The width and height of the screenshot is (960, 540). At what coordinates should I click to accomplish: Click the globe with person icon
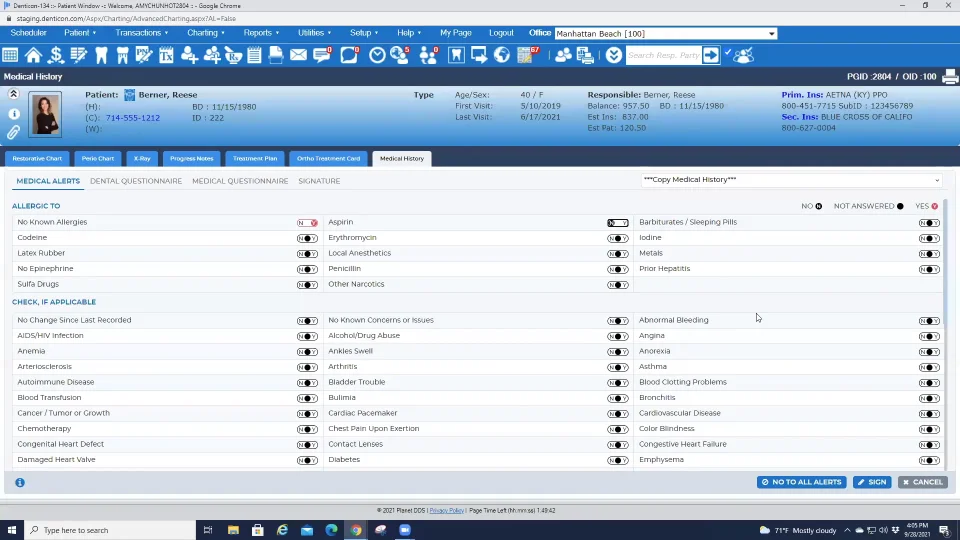coord(400,55)
